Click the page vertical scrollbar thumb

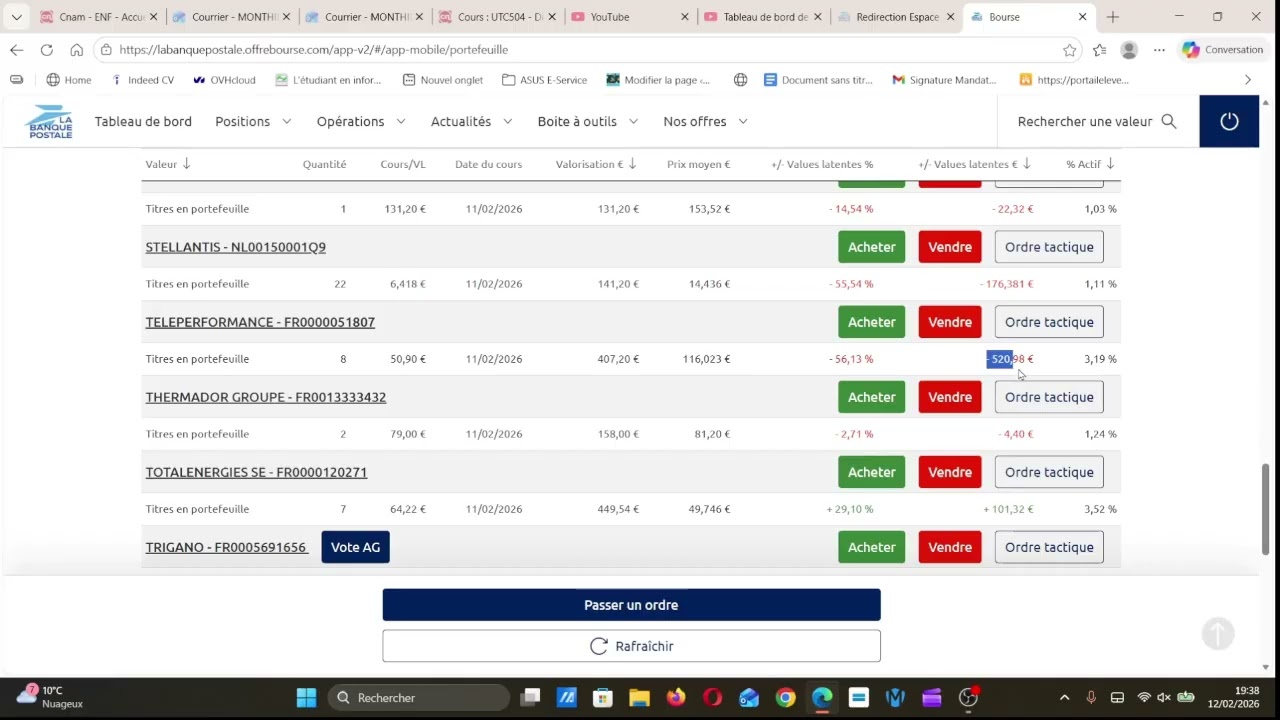coord(1265,509)
